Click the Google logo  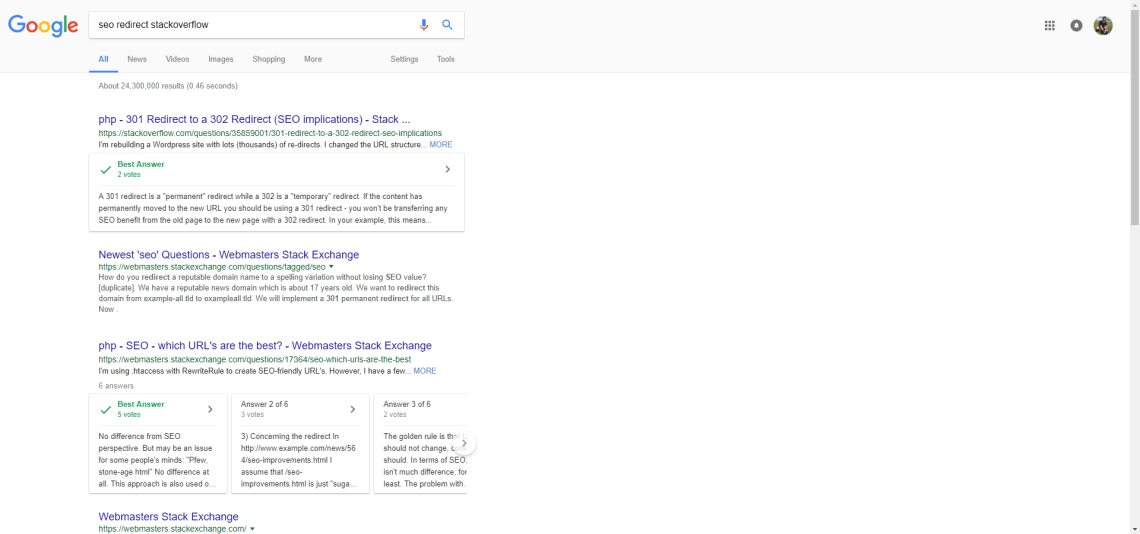[x=43, y=25]
